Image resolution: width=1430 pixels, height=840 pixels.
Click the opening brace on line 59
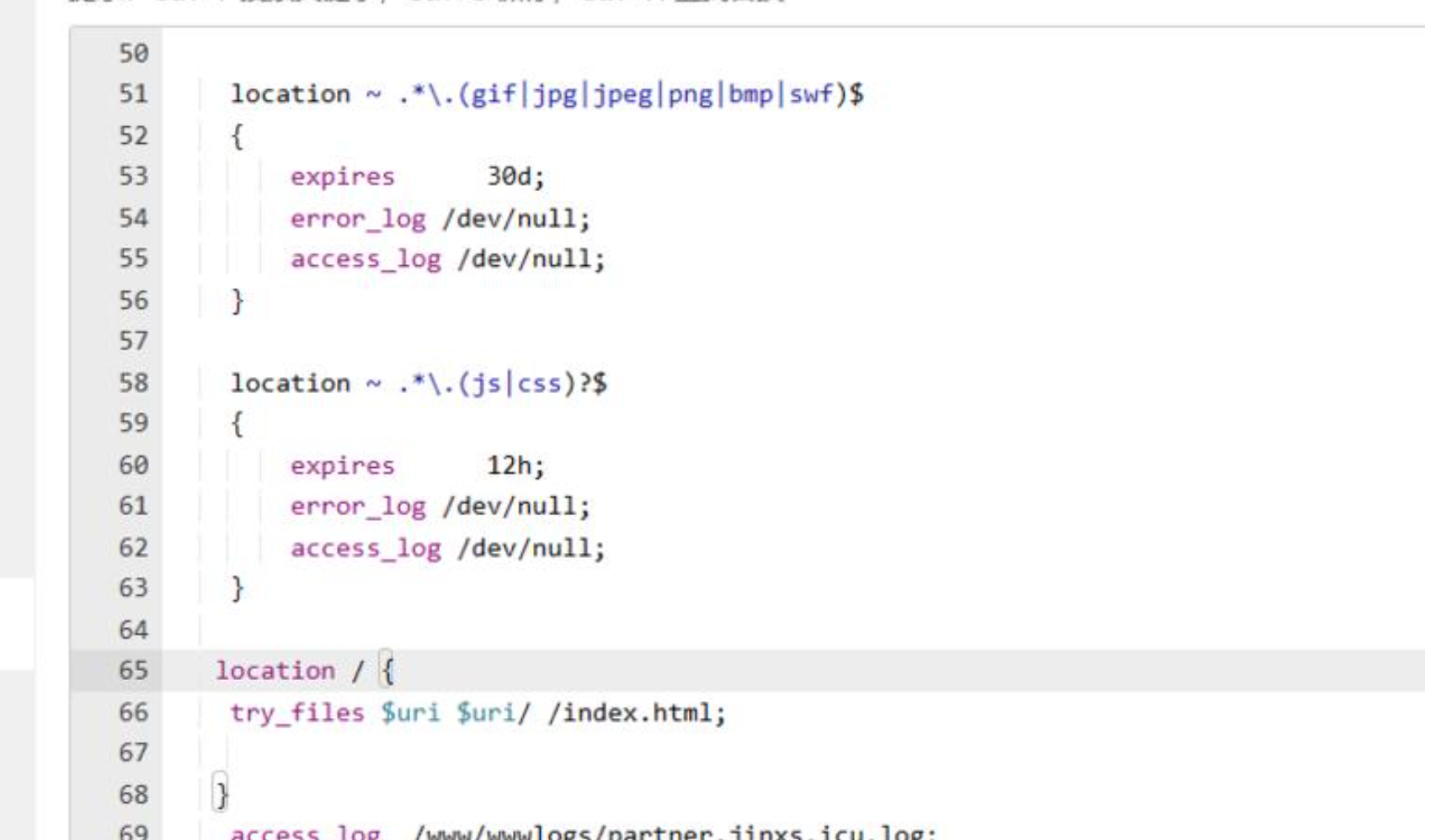point(237,423)
